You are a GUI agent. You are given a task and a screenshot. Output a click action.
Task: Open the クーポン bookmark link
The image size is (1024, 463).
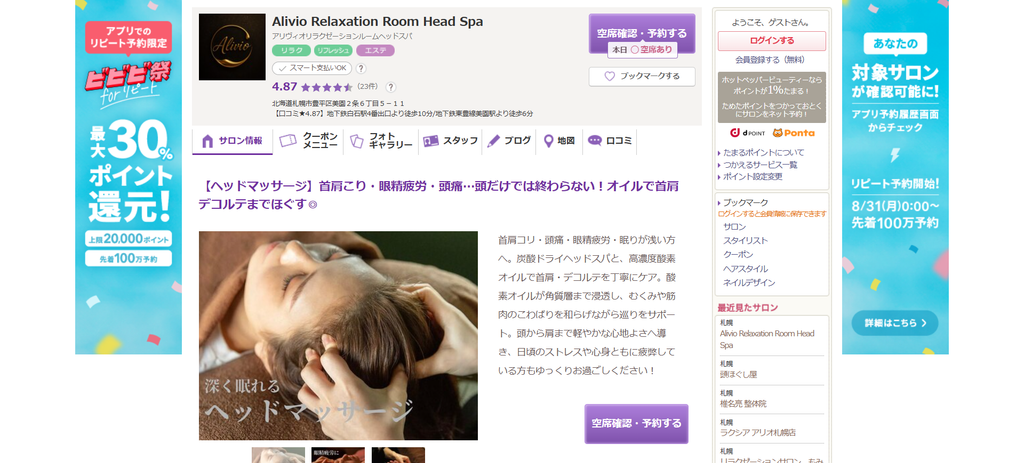(x=738, y=254)
